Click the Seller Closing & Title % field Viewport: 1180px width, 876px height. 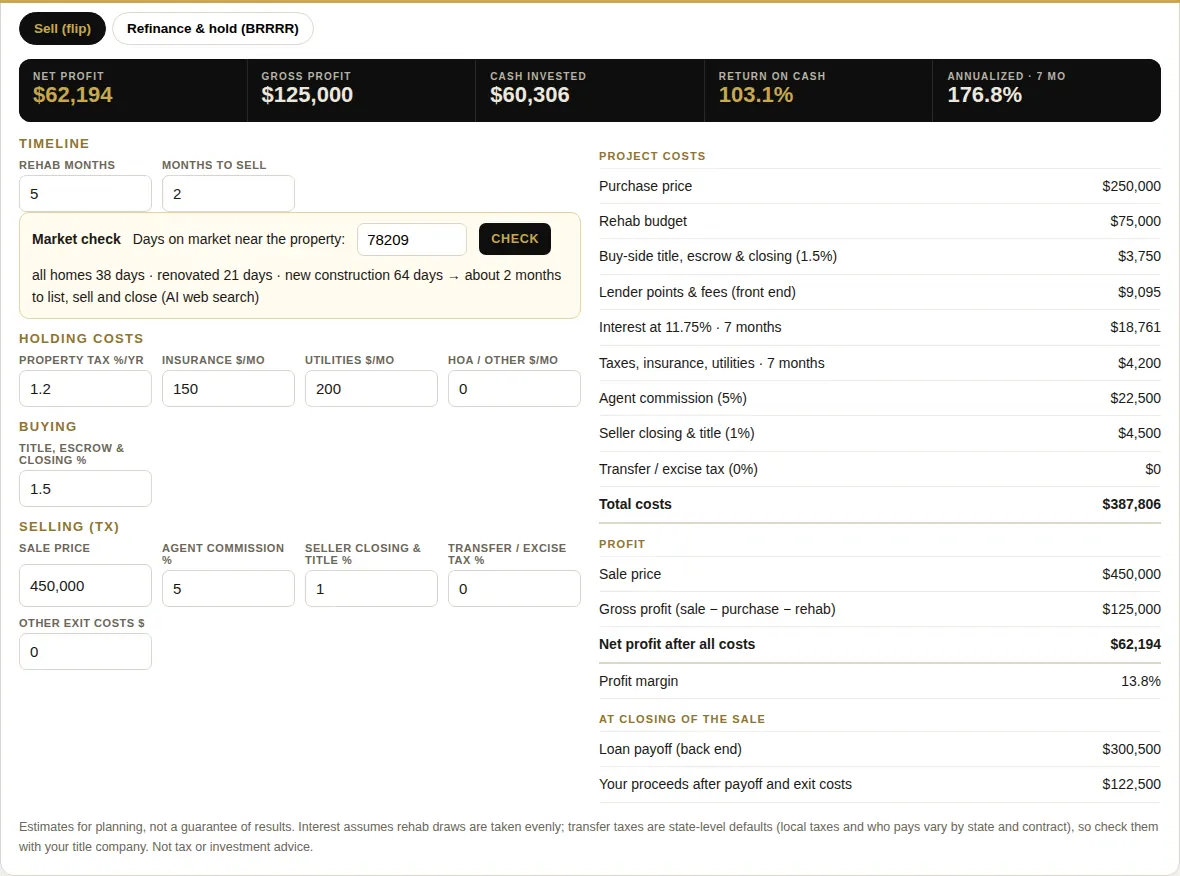point(371,589)
